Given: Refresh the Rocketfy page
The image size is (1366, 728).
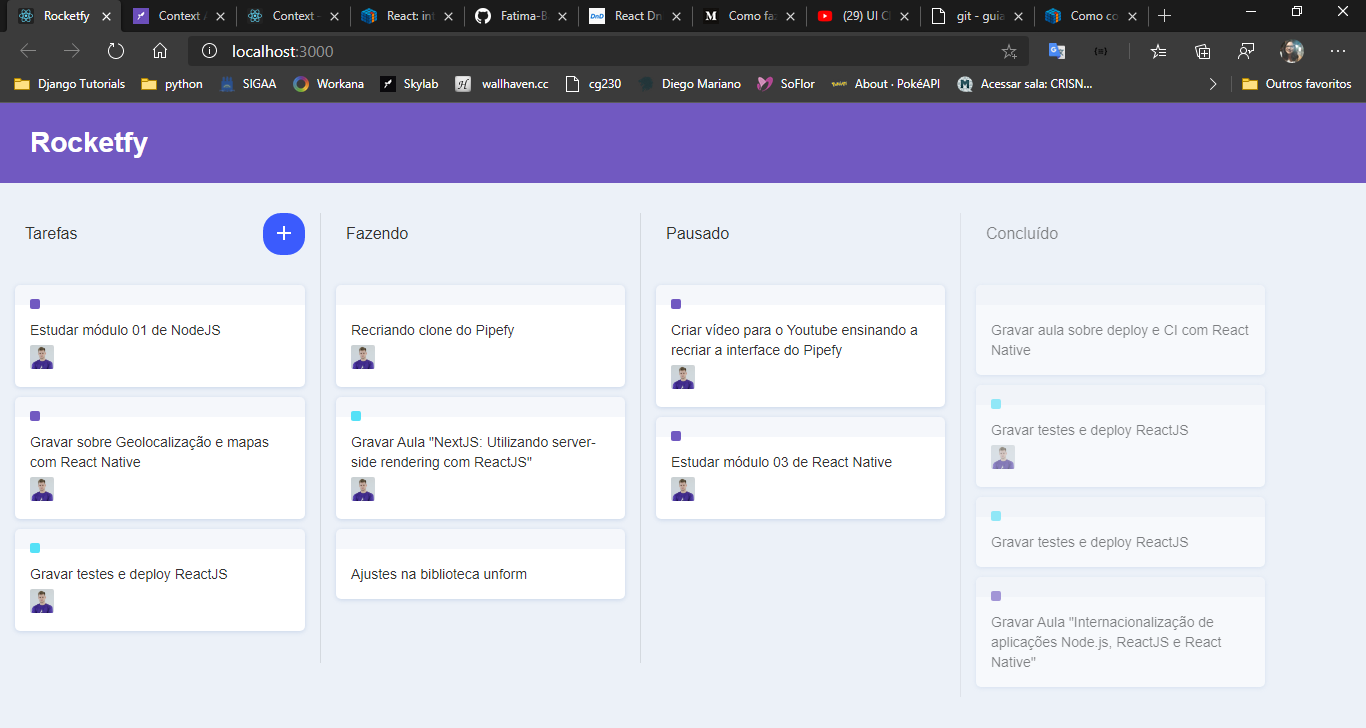Looking at the screenshot, I should point(115,50).
